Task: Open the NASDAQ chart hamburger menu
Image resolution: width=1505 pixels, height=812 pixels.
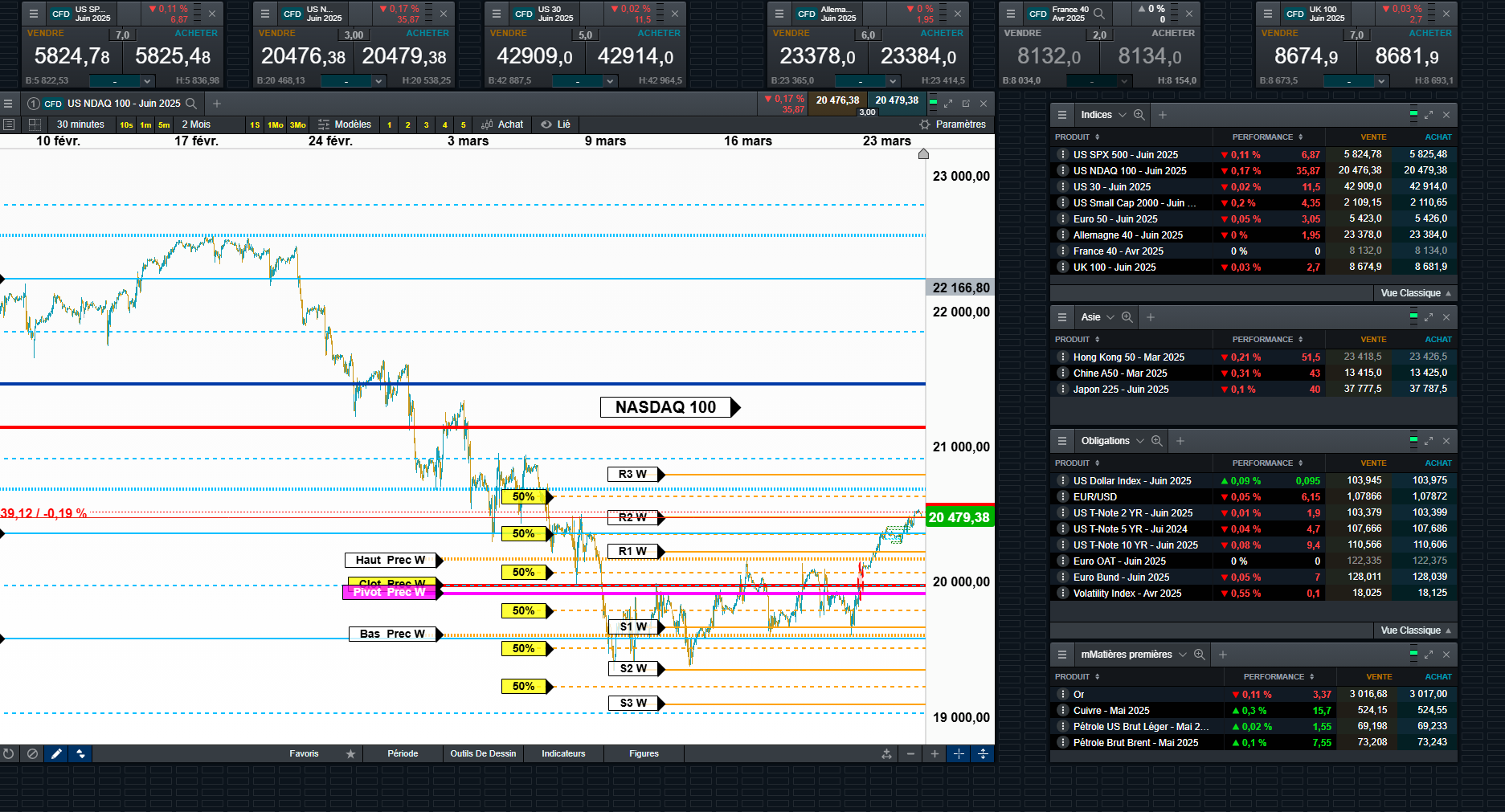Action: [x=8, y=104]
